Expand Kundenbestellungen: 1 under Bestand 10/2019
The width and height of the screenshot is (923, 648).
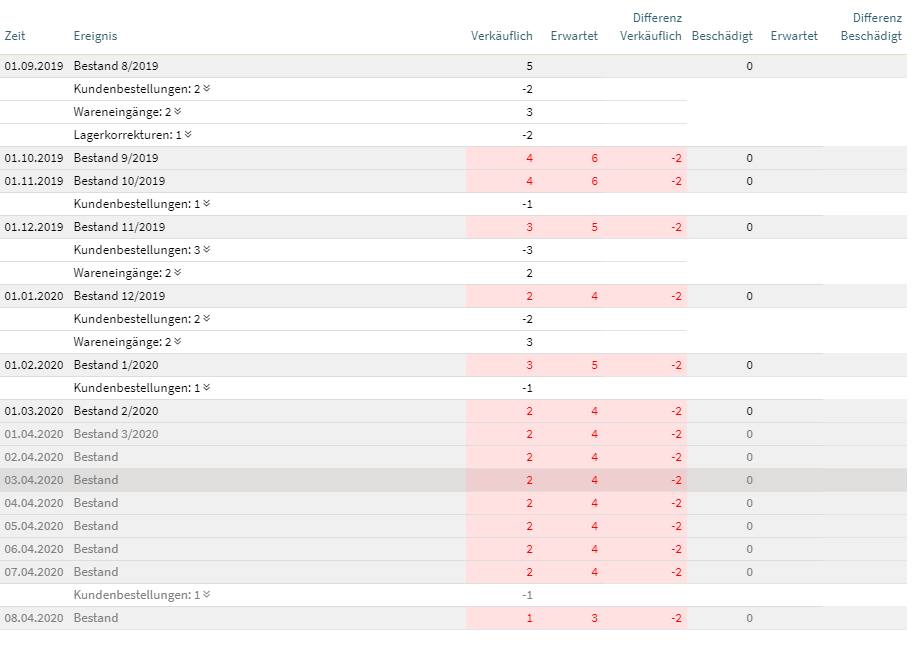click(x=206, y=204)
